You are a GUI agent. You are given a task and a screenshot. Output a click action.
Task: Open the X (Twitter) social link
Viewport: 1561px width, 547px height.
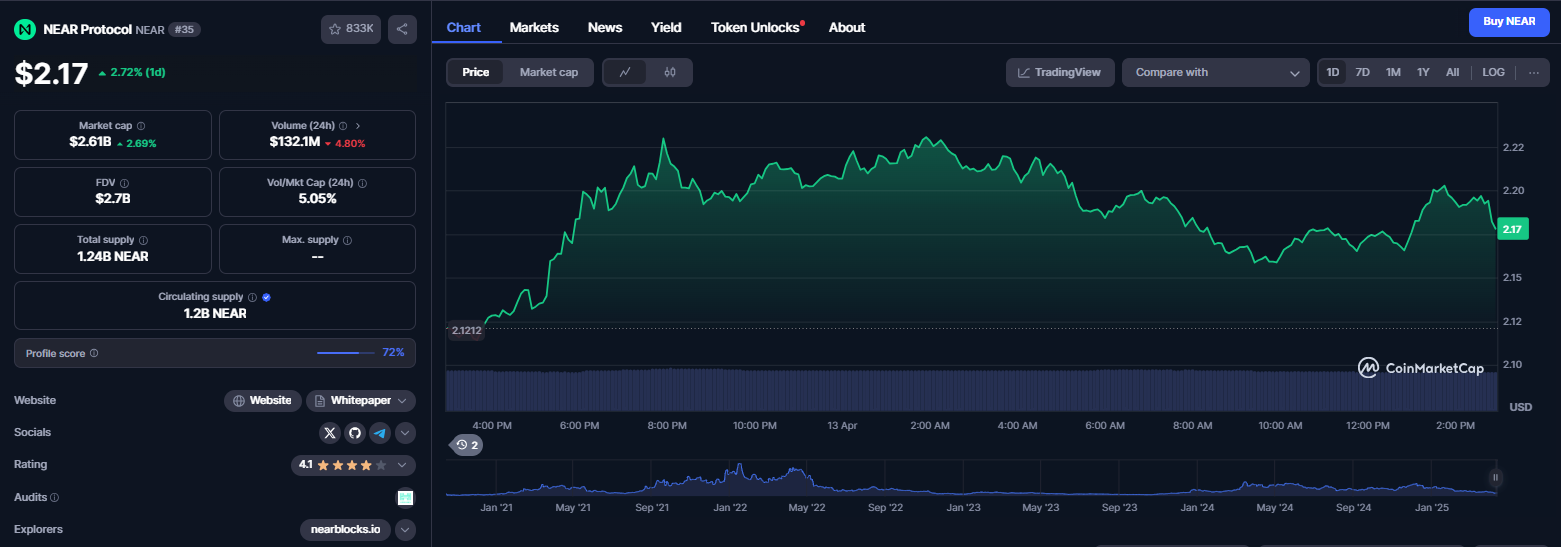pos(330,433)
